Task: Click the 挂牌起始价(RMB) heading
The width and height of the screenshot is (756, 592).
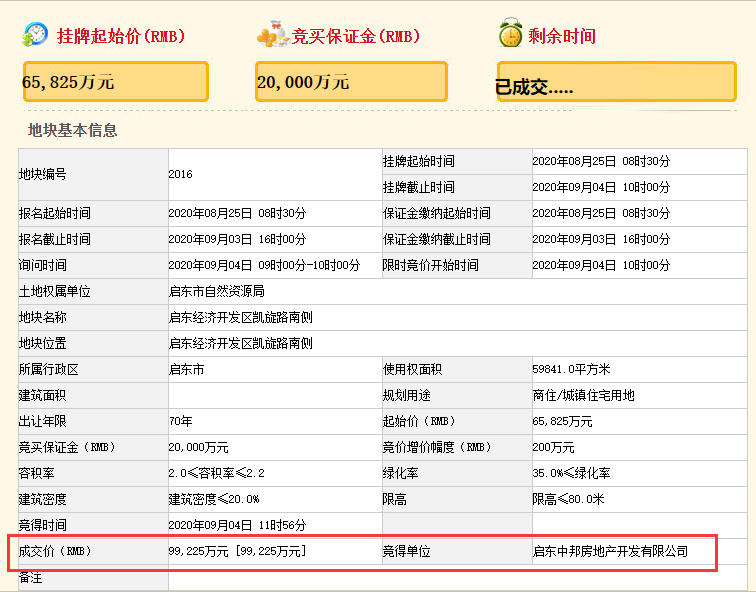Action: pos(121,36)
